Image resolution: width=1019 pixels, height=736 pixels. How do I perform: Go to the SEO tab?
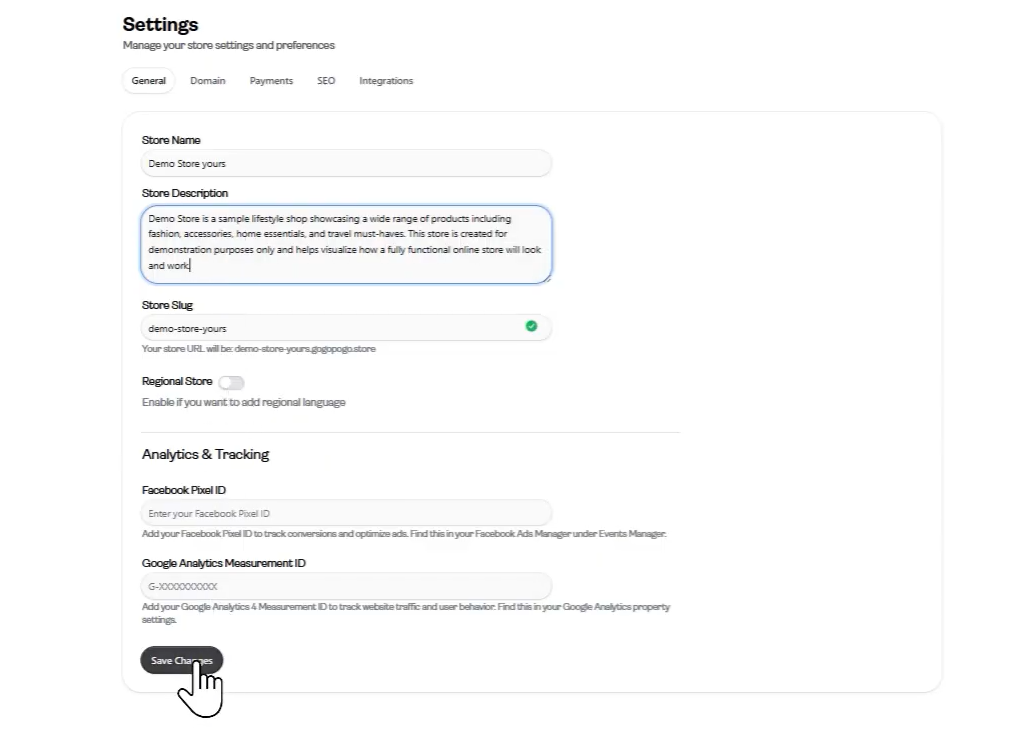click(x=326, y=81)
